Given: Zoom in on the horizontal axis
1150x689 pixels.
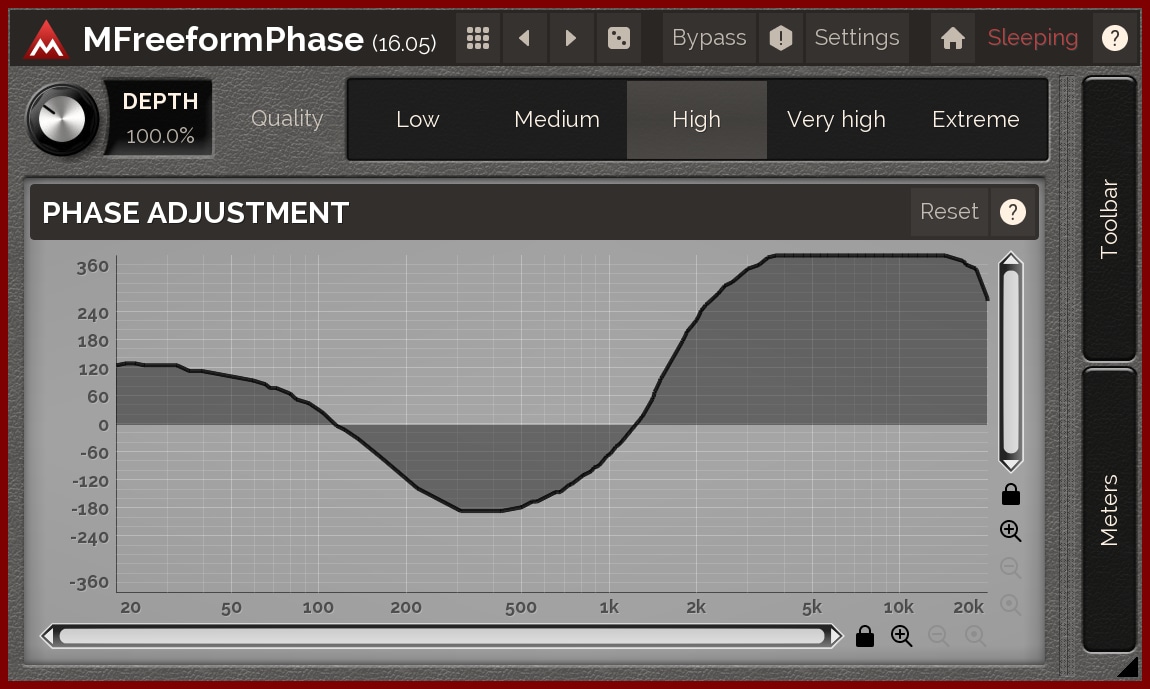Looking at the screenshot, I should [901, 636].
